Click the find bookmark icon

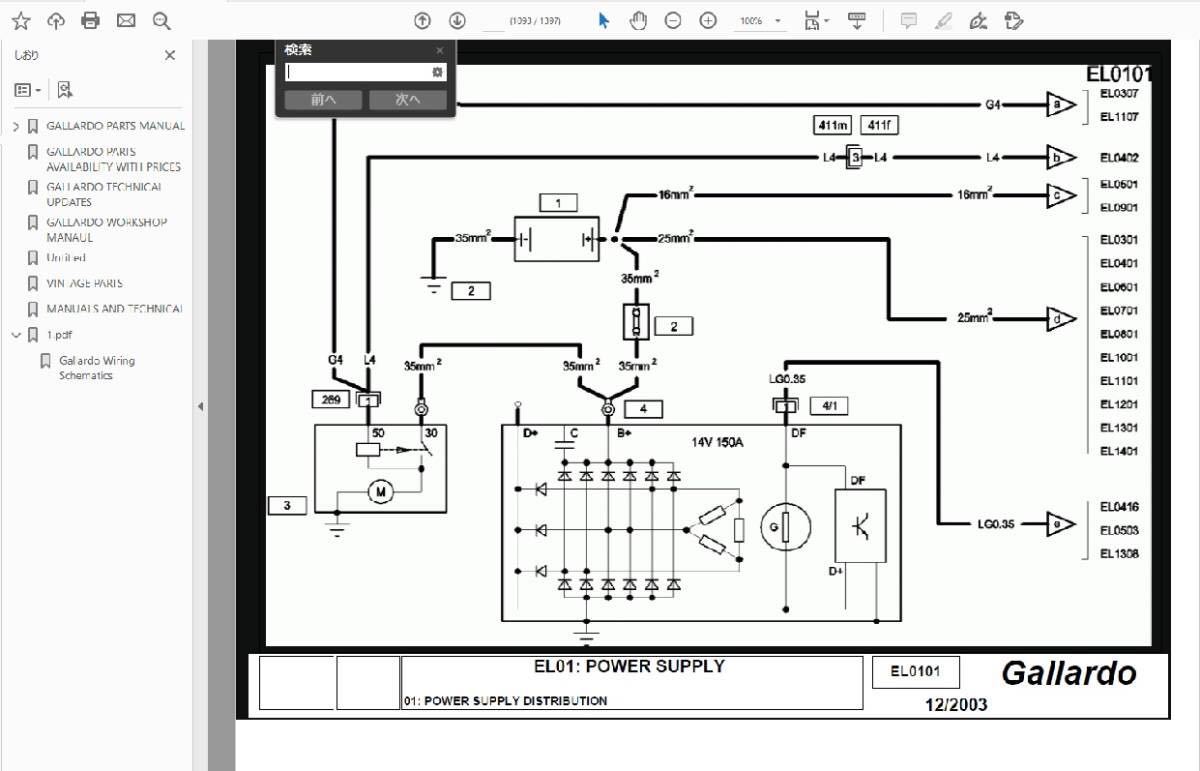pos(65,90)
